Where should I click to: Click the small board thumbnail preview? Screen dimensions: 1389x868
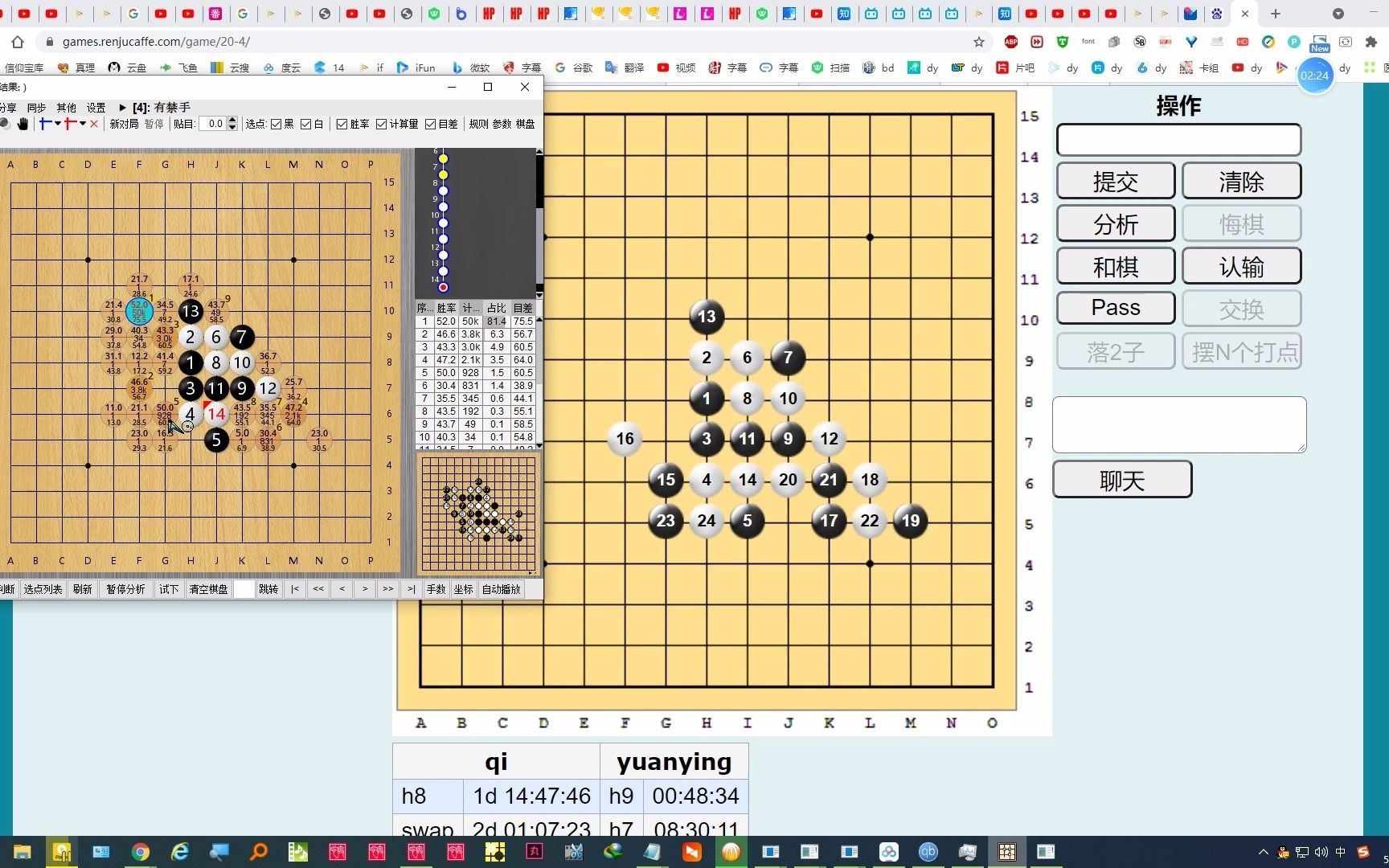pyautogui.click(x=478, y=514)
